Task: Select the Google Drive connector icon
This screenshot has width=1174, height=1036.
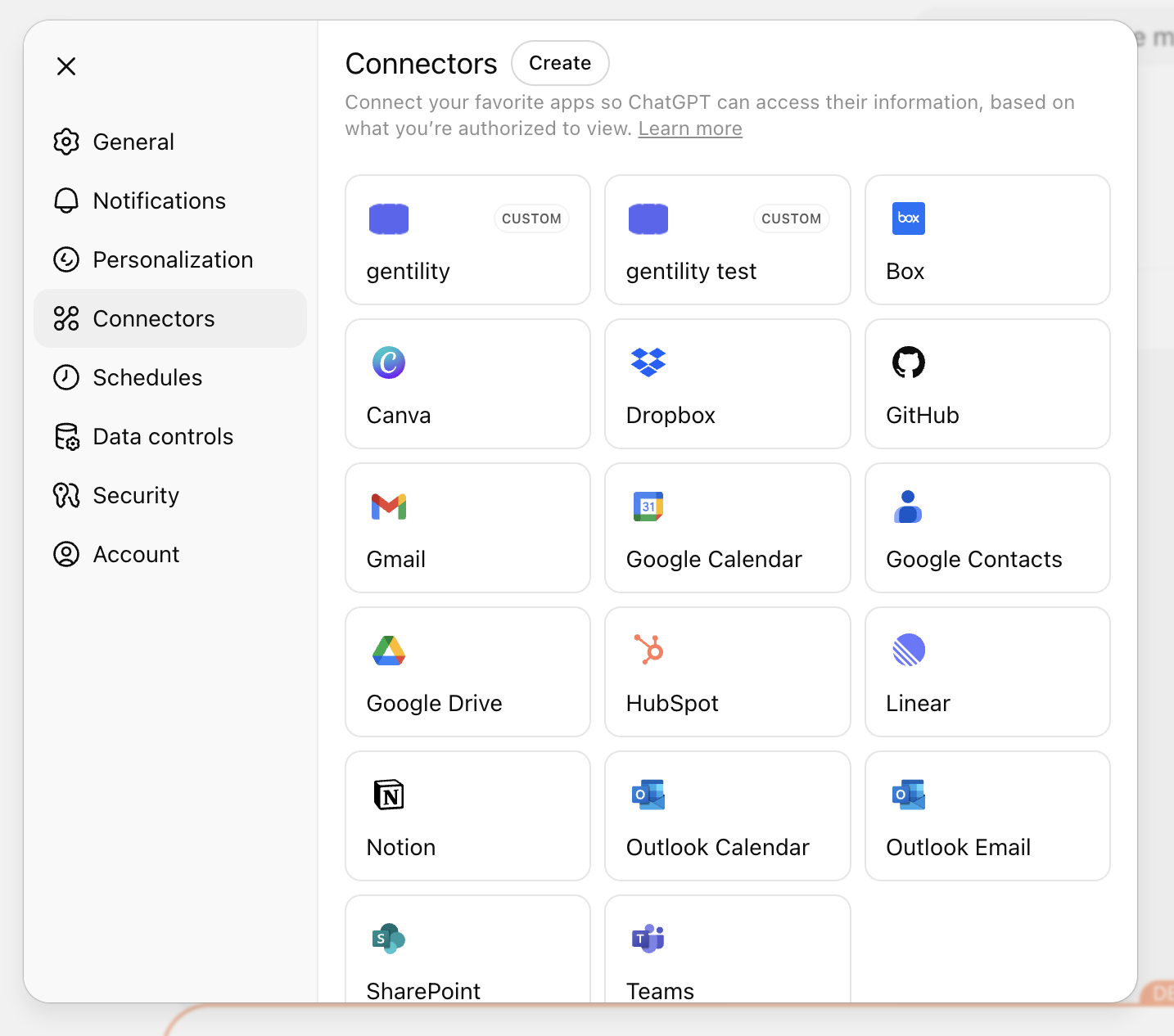Action: (389, 651)
